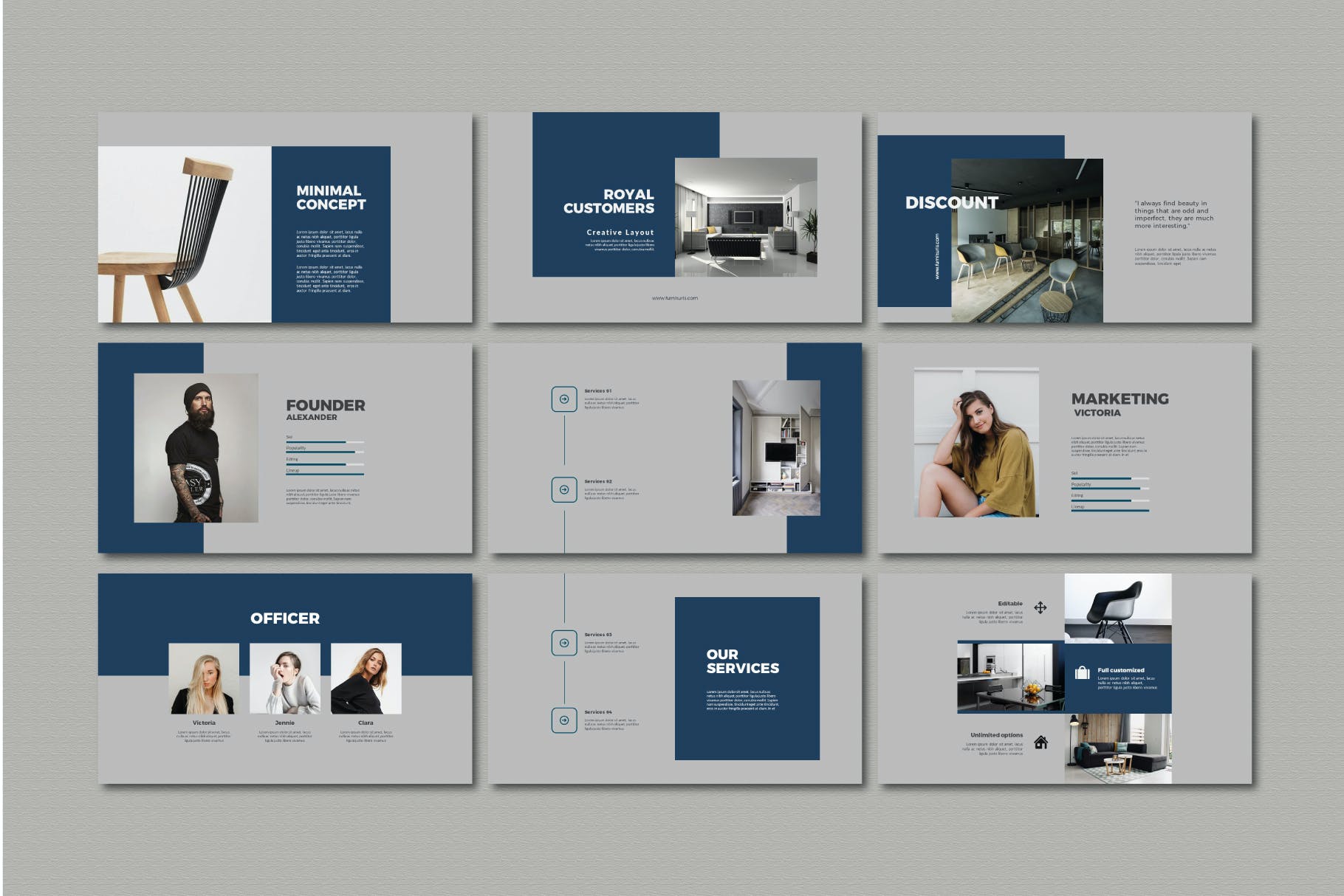1344x896 pixels.
Task: Click the Full customized label
Action: tap(1121, 670)
